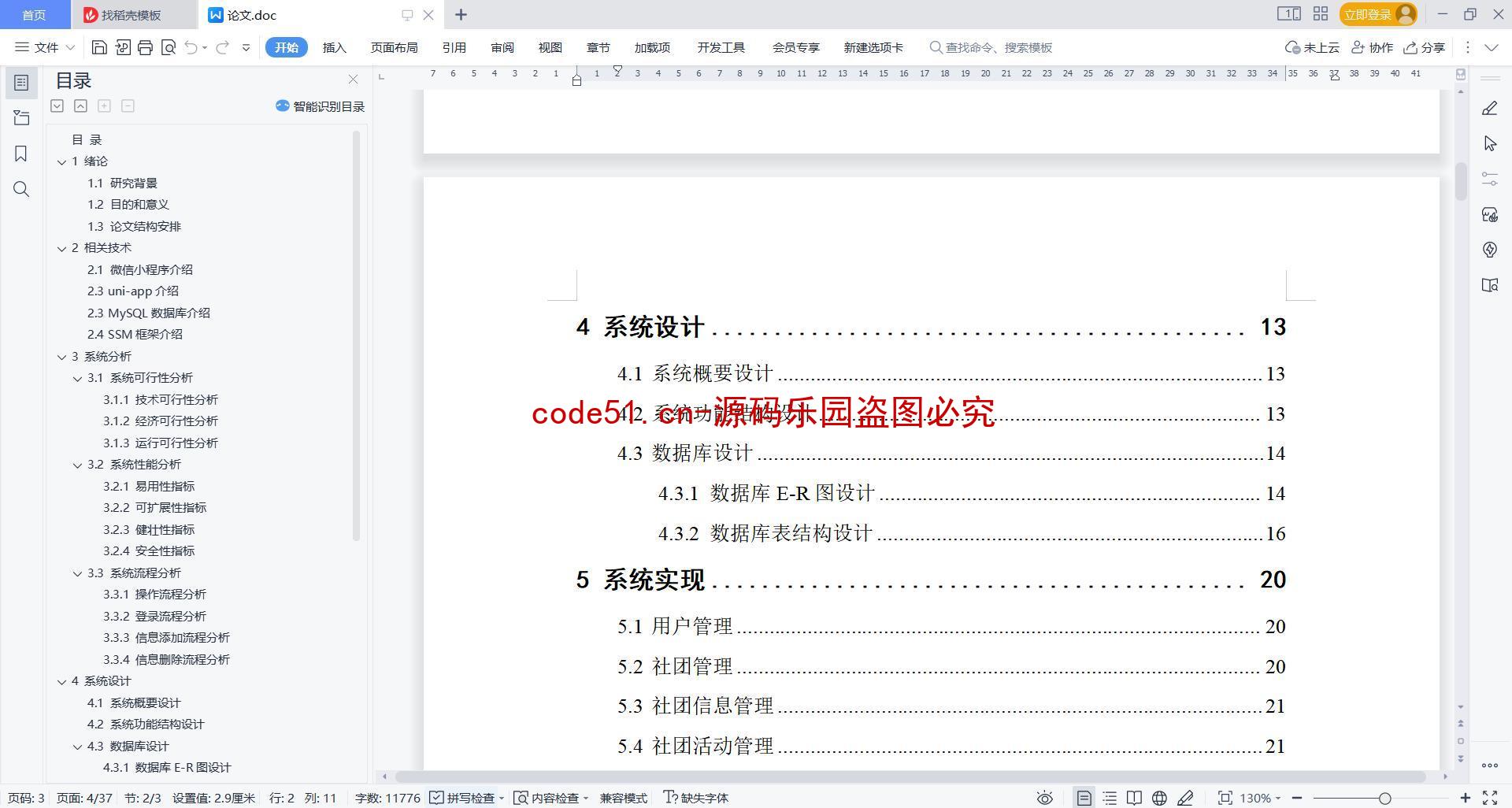Screen dimensions: 1512x808
Task: Open the 开发工具 ribbon tab
Action: pos(721,48)
